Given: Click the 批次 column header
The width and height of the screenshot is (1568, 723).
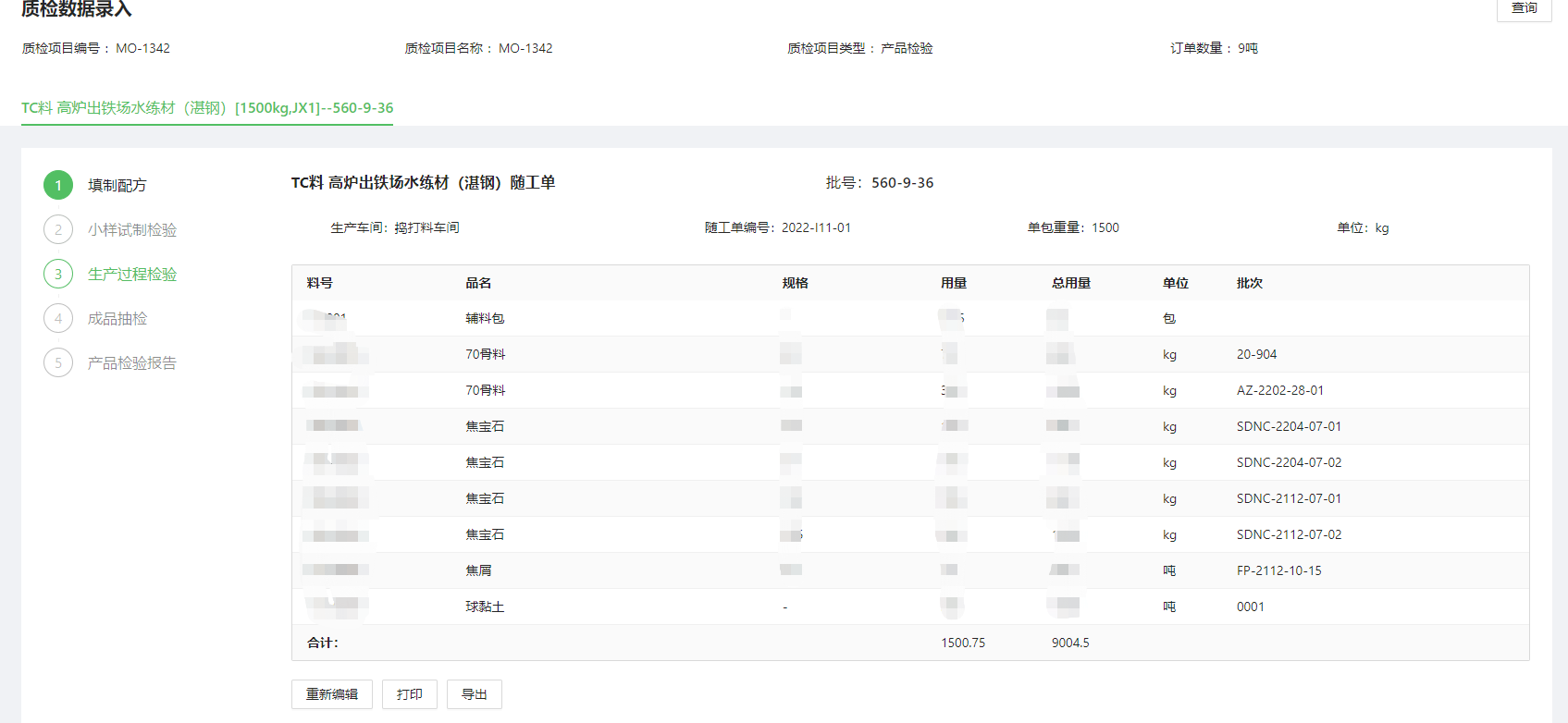Looking at the screenshot, I should (x=1249, y=283).
